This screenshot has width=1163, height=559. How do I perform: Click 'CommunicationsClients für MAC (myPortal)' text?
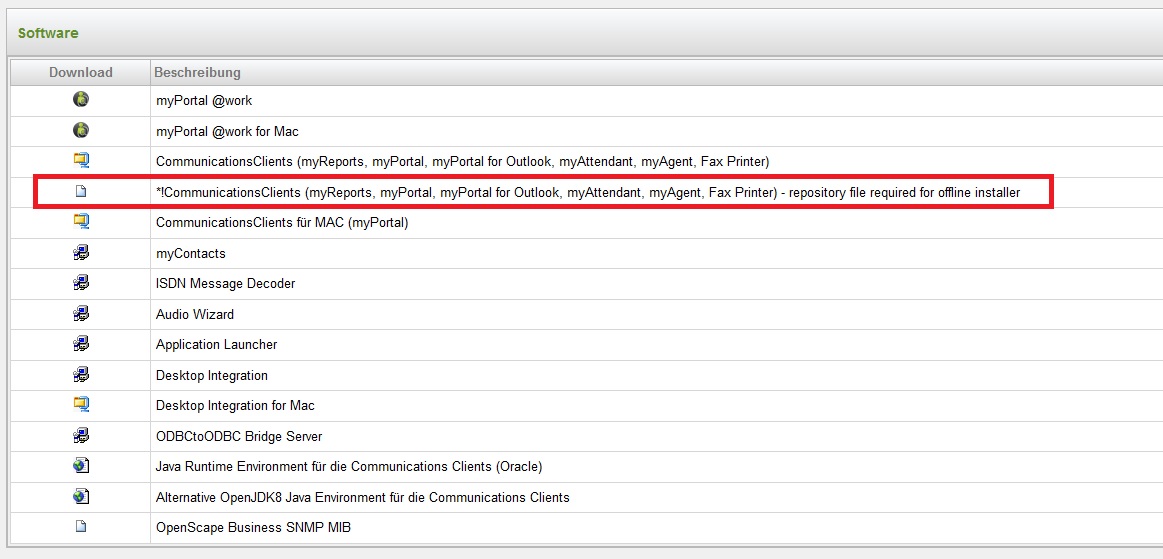pyautogui.click(x=282, y=222)
